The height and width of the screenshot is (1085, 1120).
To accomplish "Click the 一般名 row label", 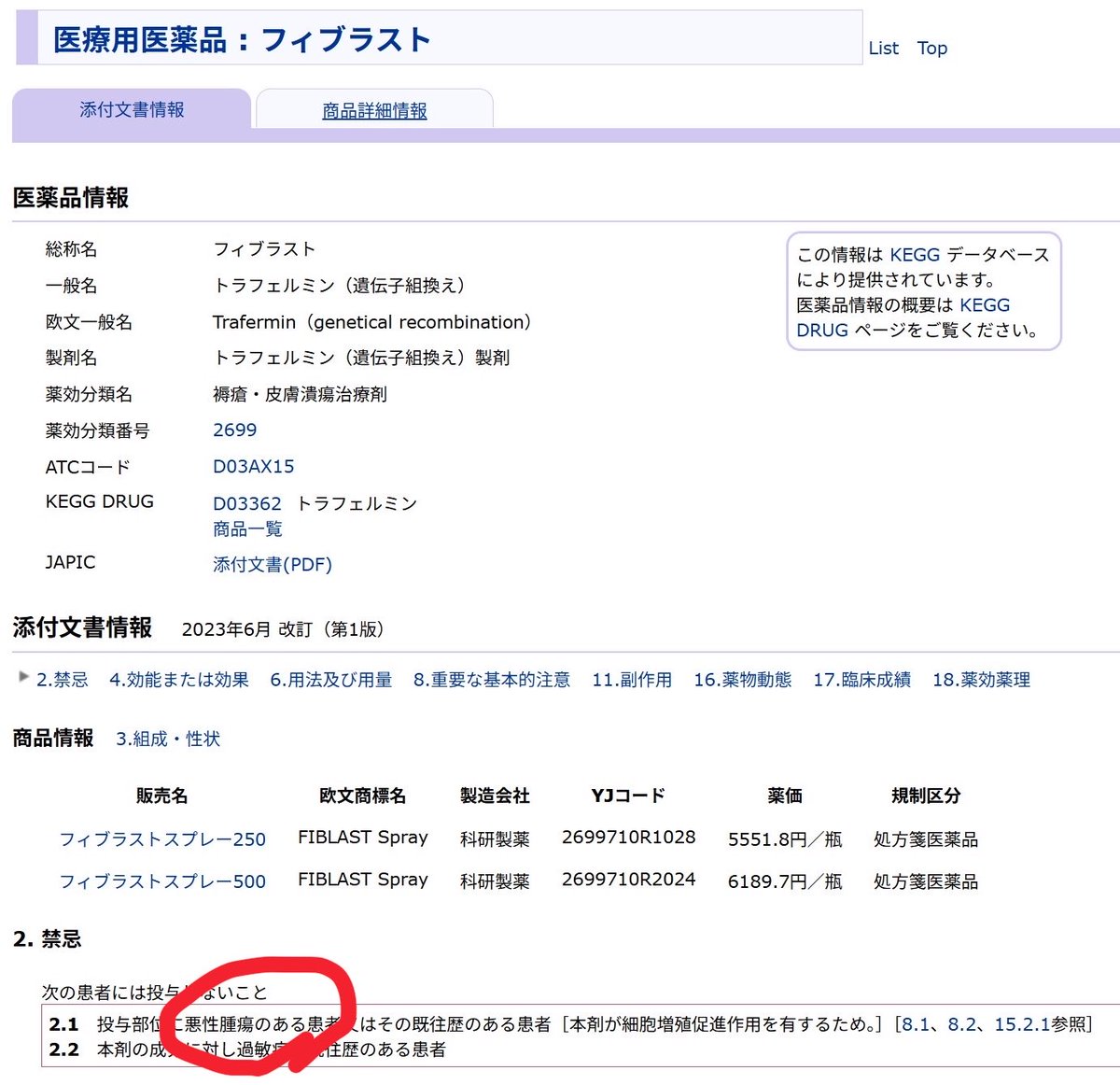I will click(71, 286).
